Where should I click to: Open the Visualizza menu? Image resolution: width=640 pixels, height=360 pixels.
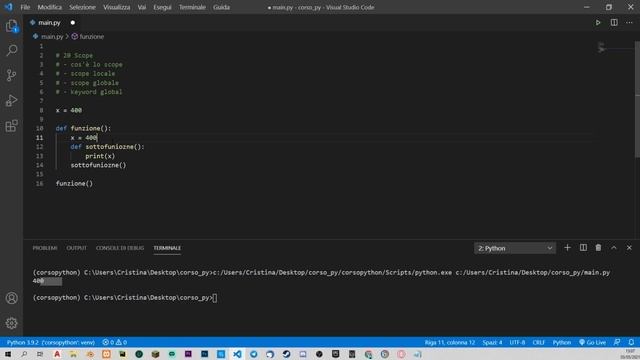(x=116, y=7)
